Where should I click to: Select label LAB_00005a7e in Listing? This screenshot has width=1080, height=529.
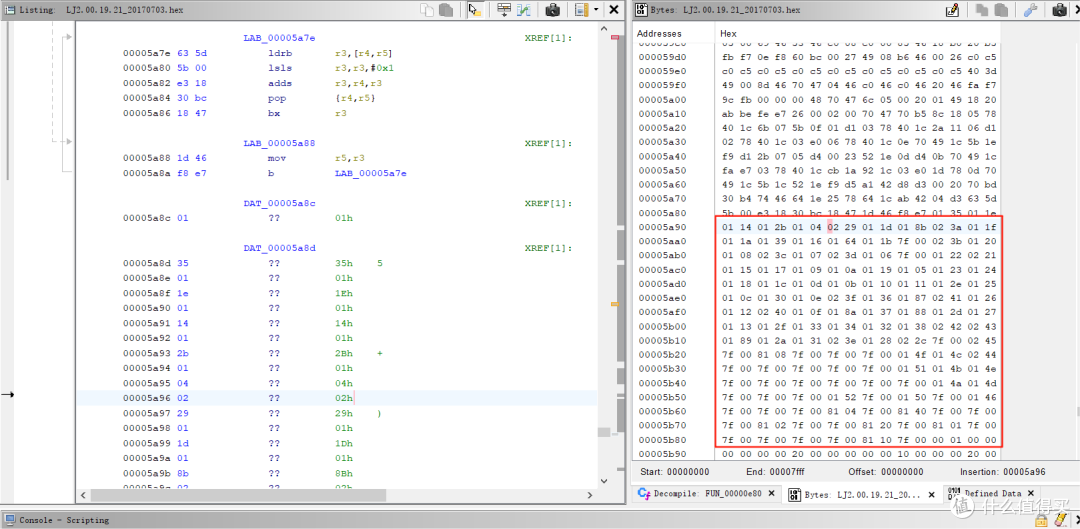pos(279,38)
